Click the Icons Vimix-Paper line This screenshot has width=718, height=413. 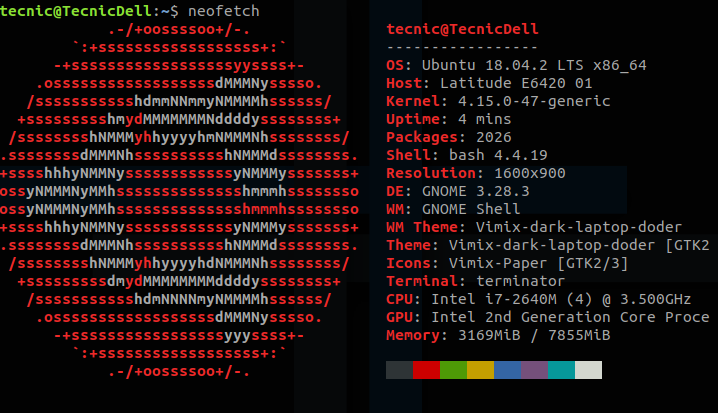click(507, 263)
